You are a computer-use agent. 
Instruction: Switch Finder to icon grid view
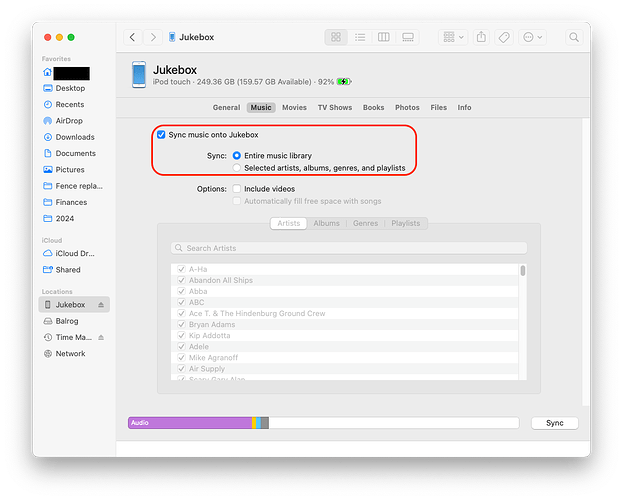(x=336, y=37)
